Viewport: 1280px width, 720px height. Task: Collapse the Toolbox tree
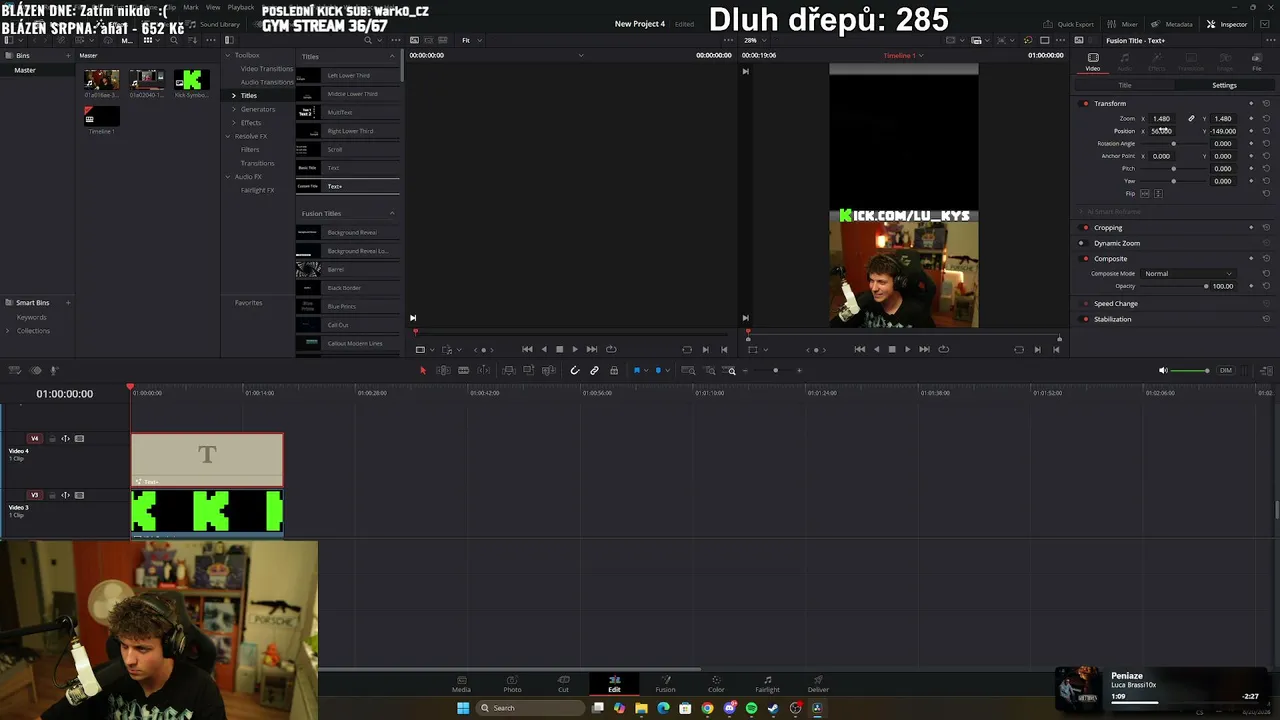[227, 55]
